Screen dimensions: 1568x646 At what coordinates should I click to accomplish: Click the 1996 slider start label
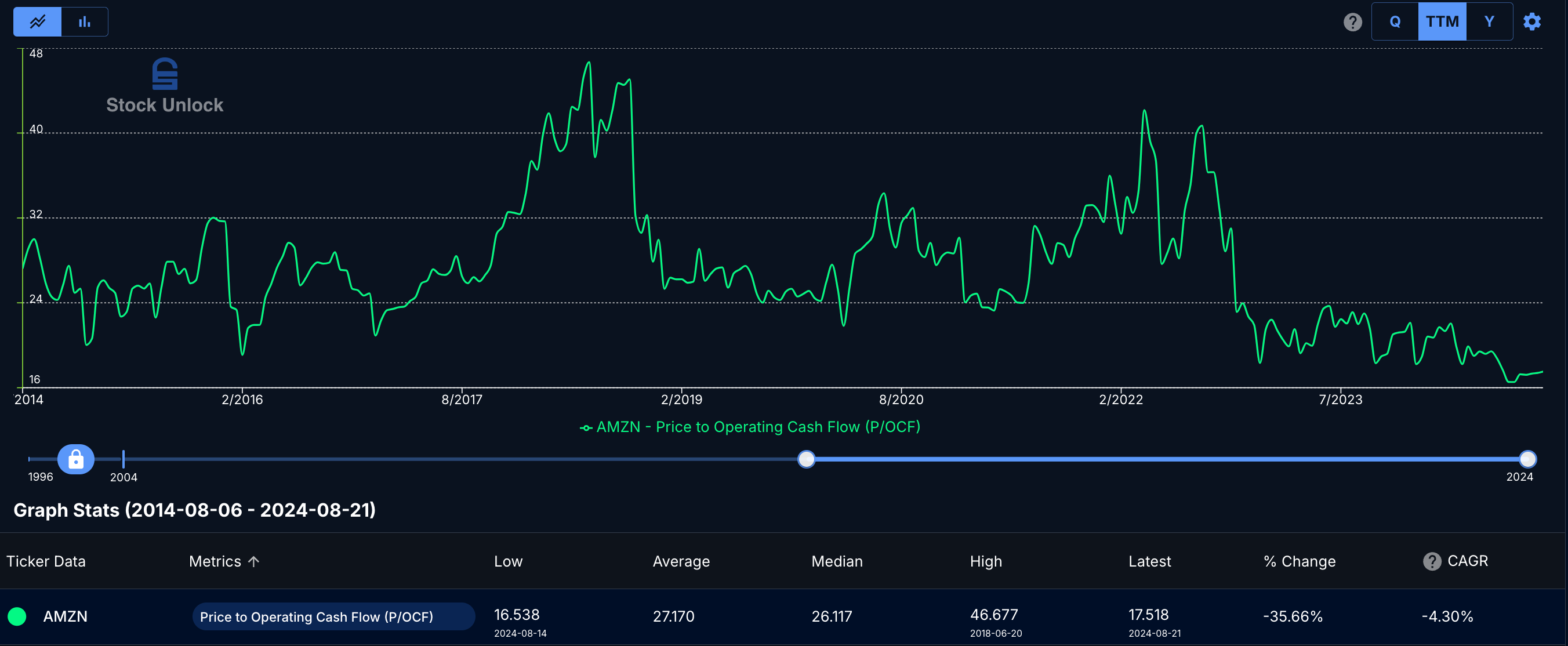coord(41,477)
